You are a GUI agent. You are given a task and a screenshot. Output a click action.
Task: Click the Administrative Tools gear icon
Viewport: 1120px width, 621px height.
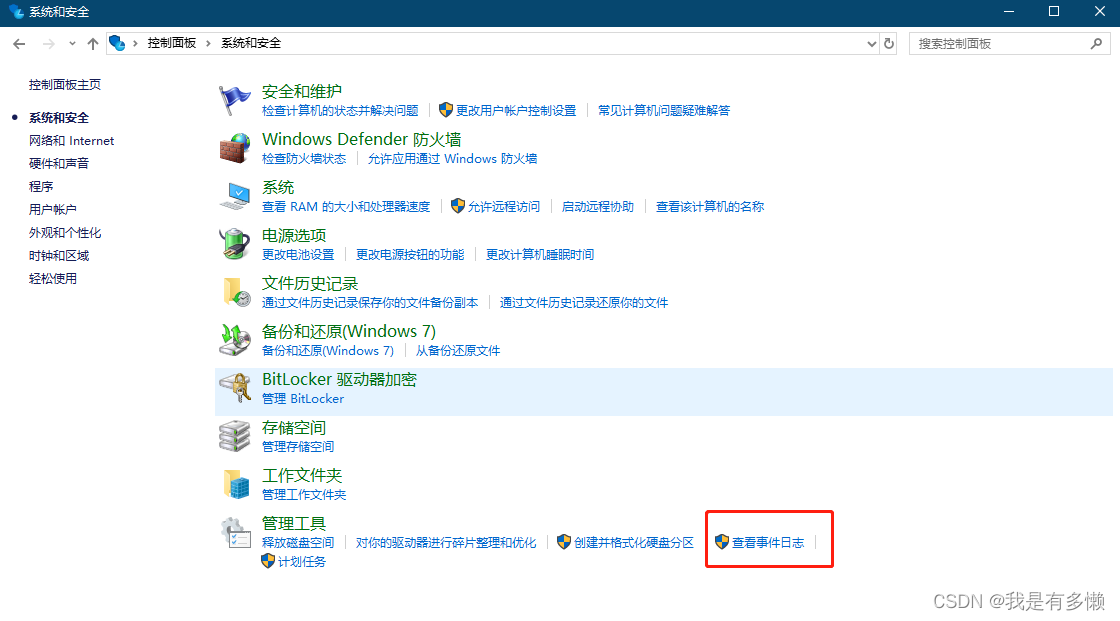click(235, 533)
